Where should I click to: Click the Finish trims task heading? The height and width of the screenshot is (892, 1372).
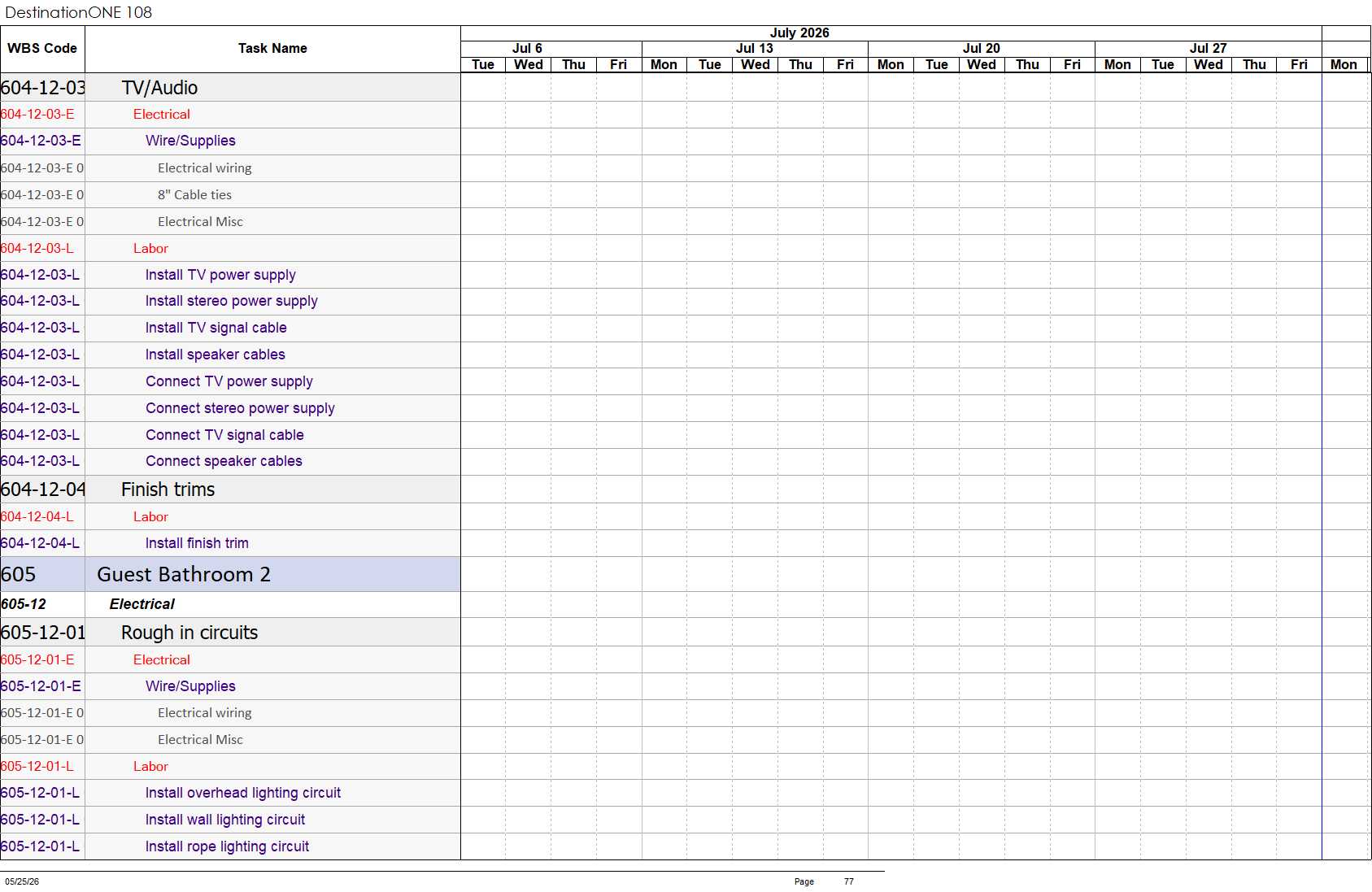tap(168, 490)
